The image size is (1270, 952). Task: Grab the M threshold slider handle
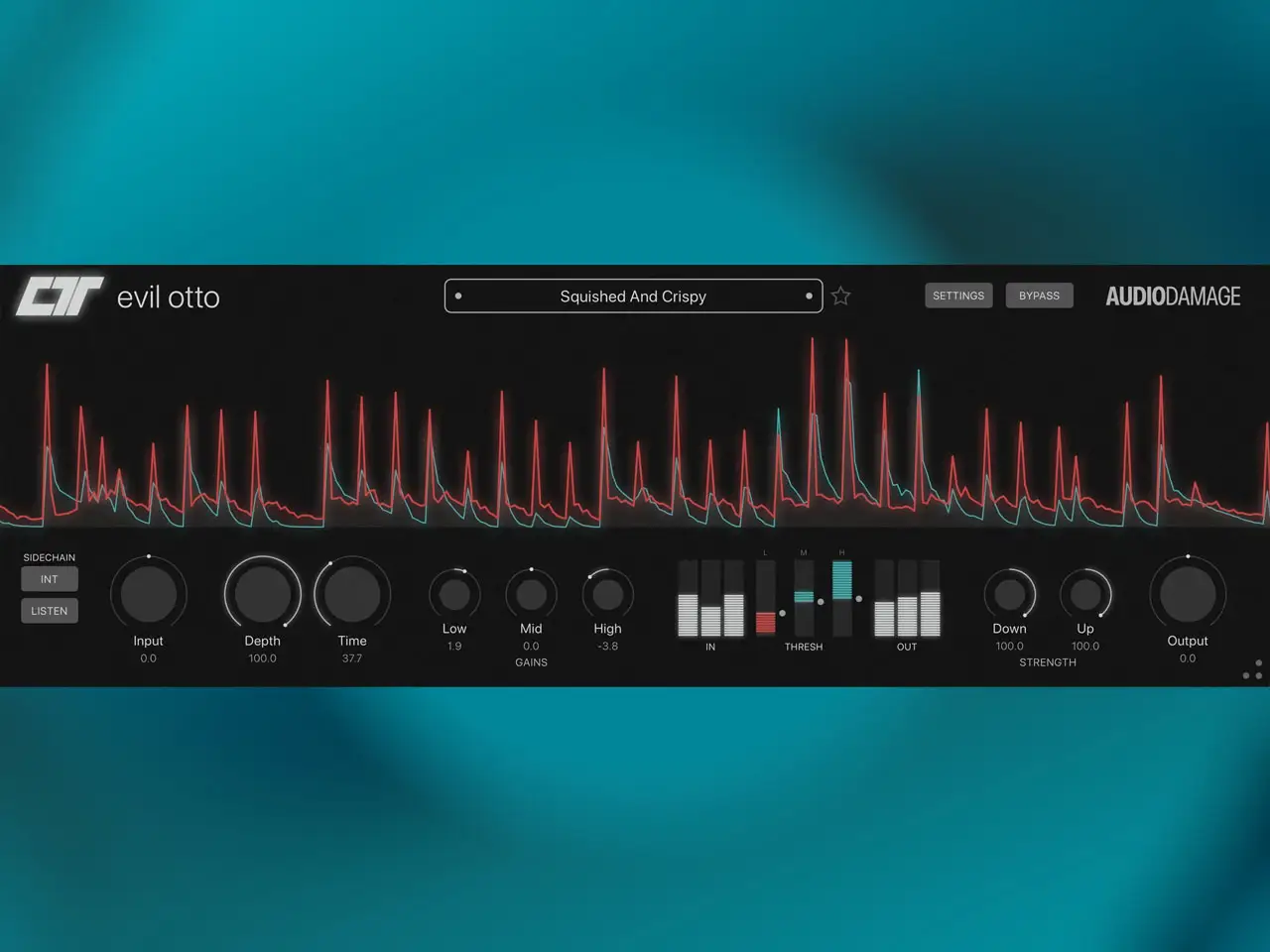pyautogui.click(x=821, y=602)
